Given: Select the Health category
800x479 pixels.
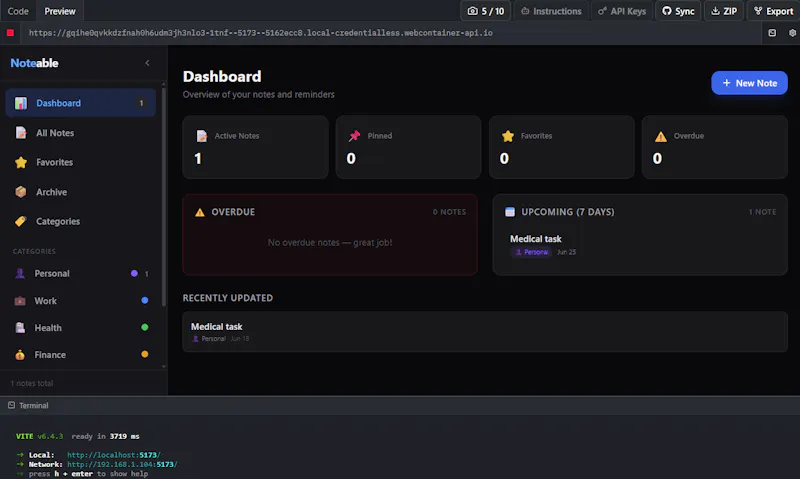Looking at the screenshot, I should pos(81,327).
